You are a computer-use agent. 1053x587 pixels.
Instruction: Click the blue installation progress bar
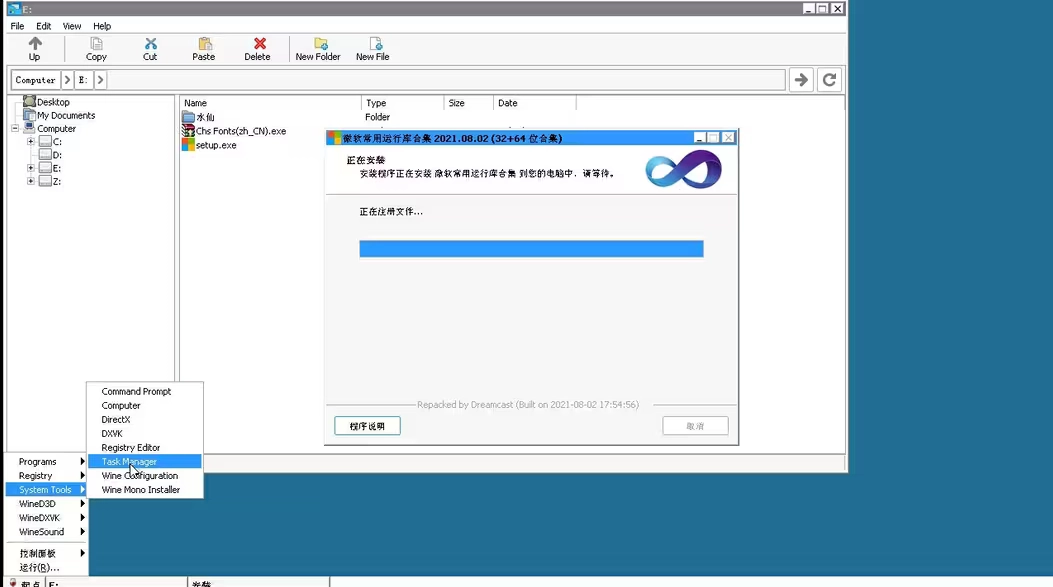pyautogui.click(x=531, y=249)
